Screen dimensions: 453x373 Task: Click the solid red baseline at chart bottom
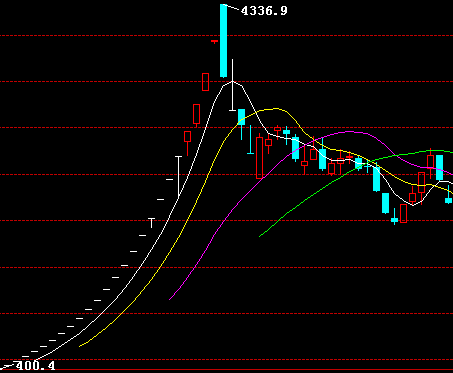pos(226,370)
